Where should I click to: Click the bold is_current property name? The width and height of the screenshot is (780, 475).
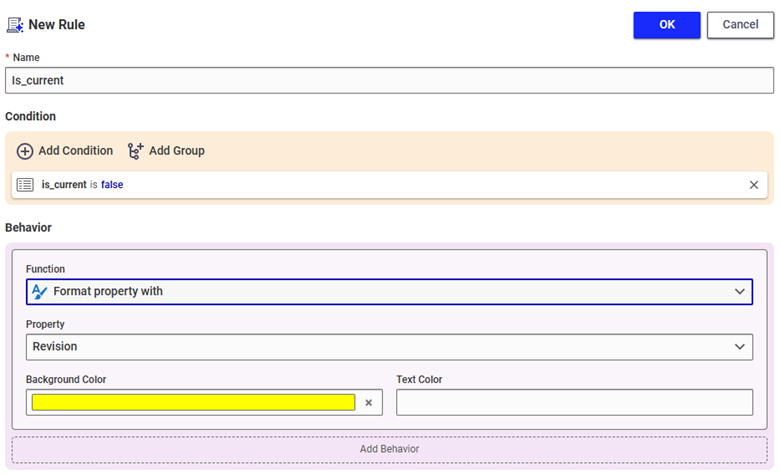(x=64, y=185)
